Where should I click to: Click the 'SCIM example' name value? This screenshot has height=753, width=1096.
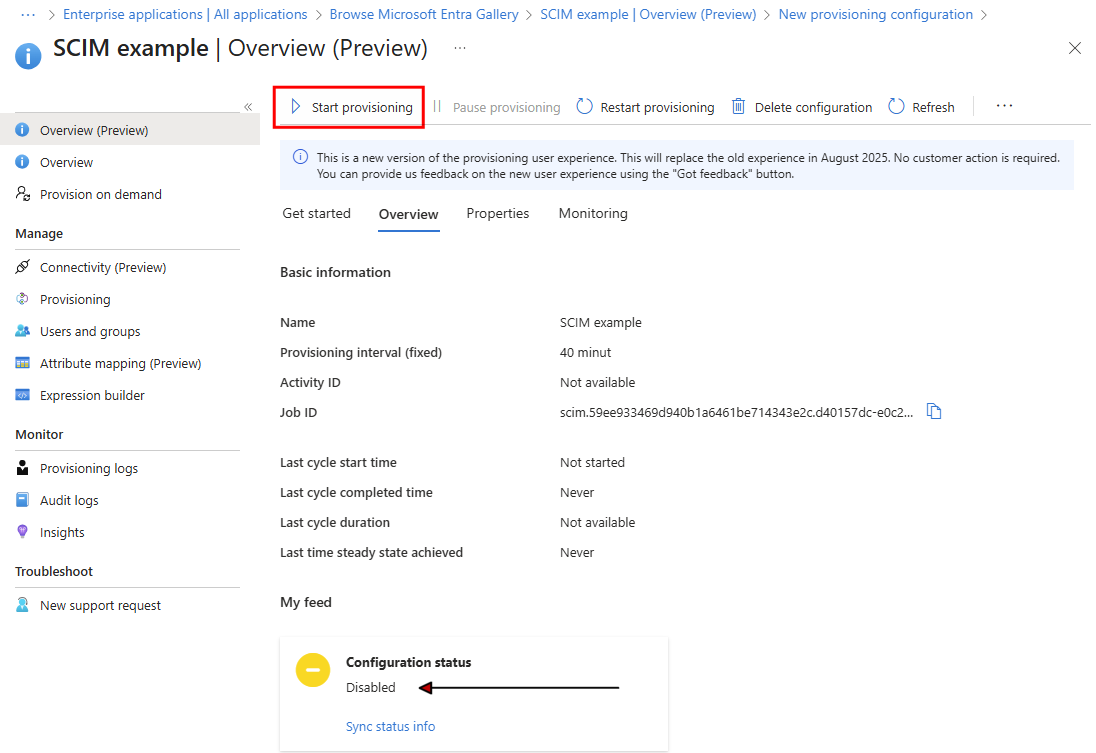[600, 322]
